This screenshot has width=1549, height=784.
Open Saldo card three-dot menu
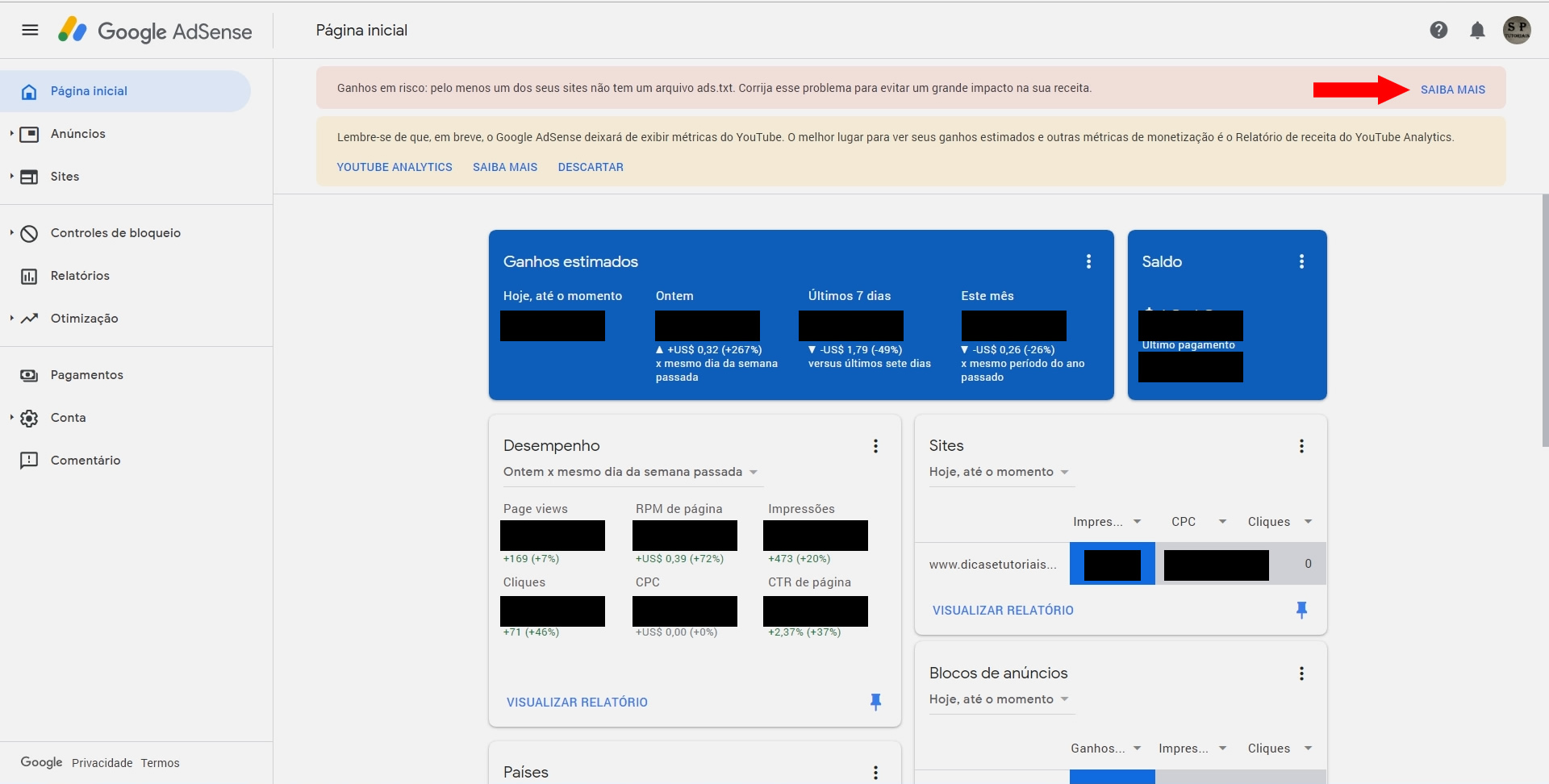(1301, 261)
